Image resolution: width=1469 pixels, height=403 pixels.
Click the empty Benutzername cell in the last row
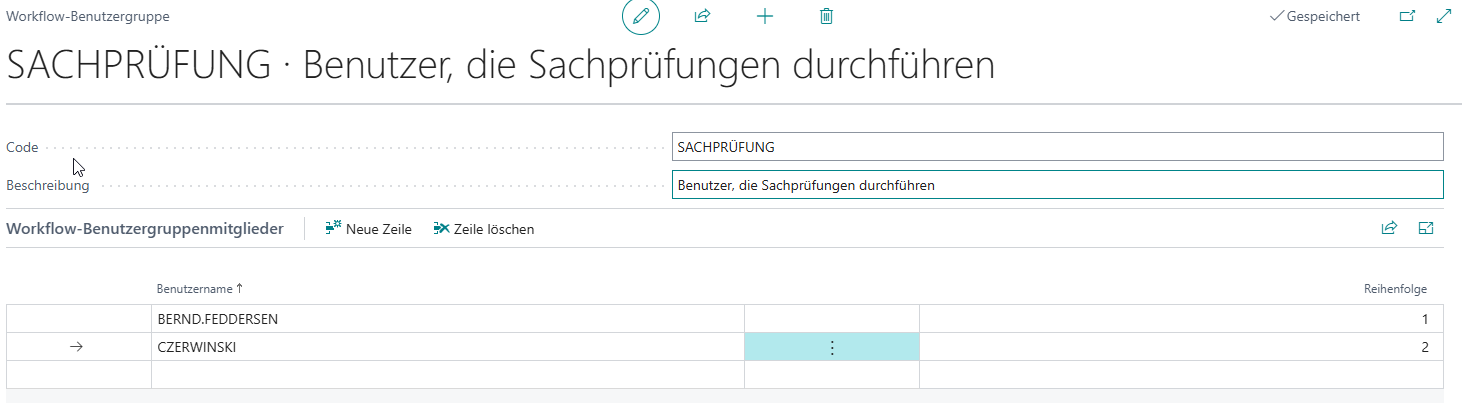pos(446,375)
